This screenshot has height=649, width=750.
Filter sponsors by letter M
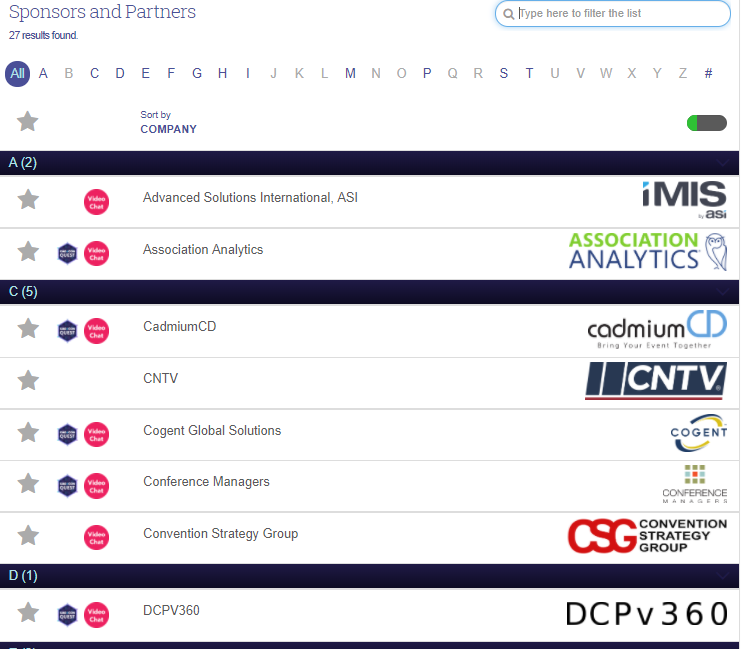pos(350,74)
